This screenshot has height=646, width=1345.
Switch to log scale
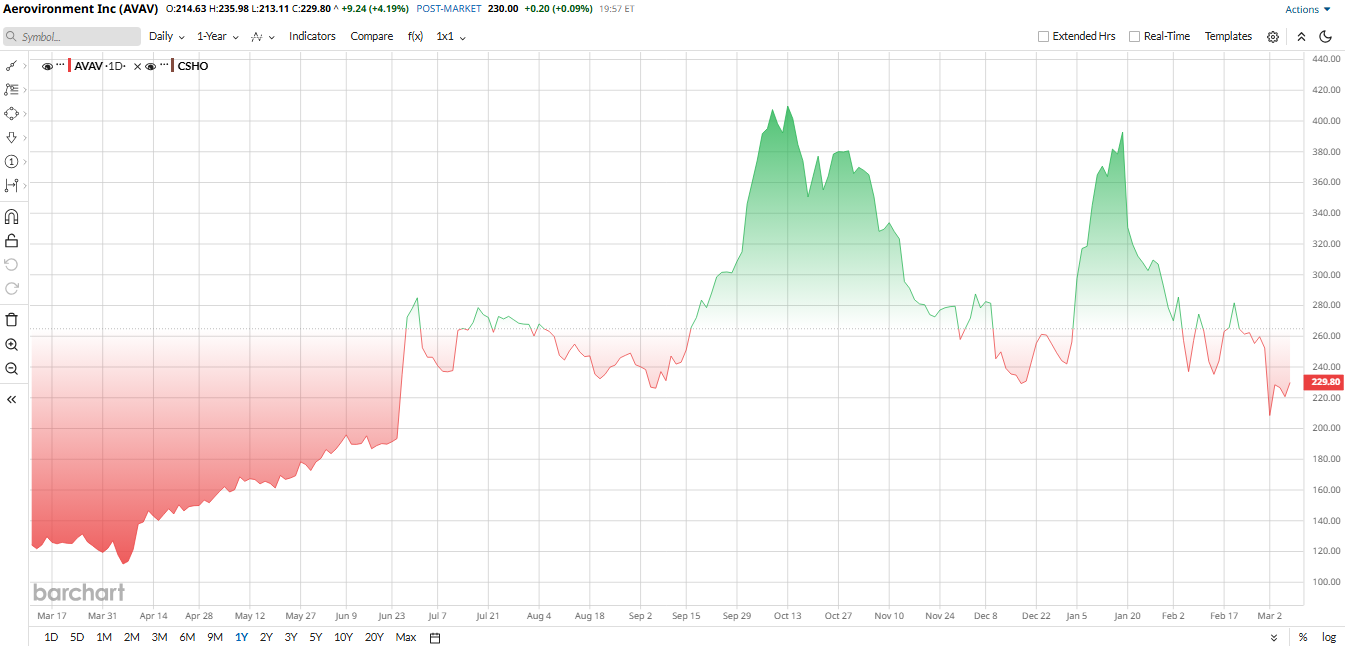(1329, 637)
